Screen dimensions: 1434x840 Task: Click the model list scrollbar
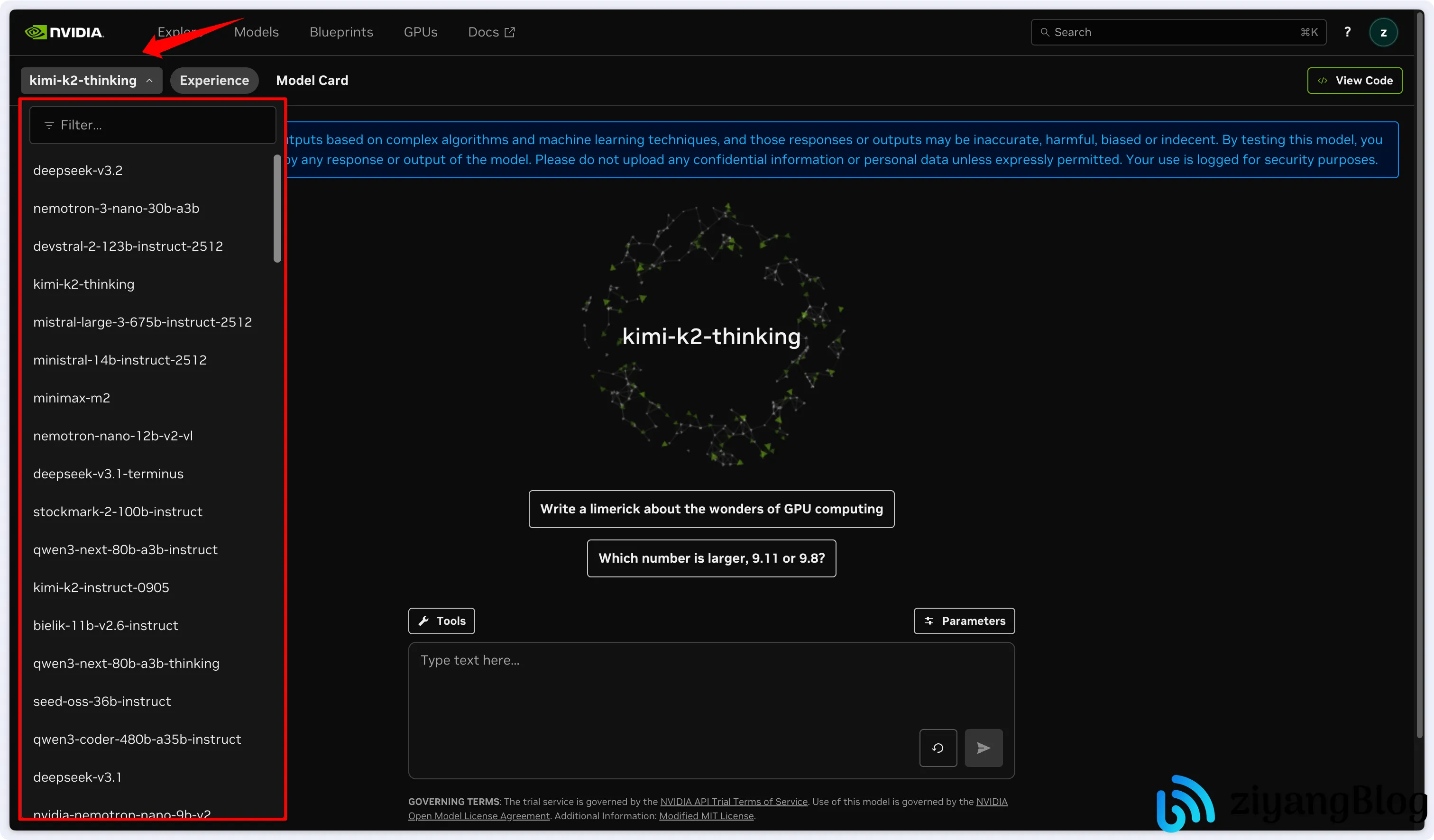point(277,209)
